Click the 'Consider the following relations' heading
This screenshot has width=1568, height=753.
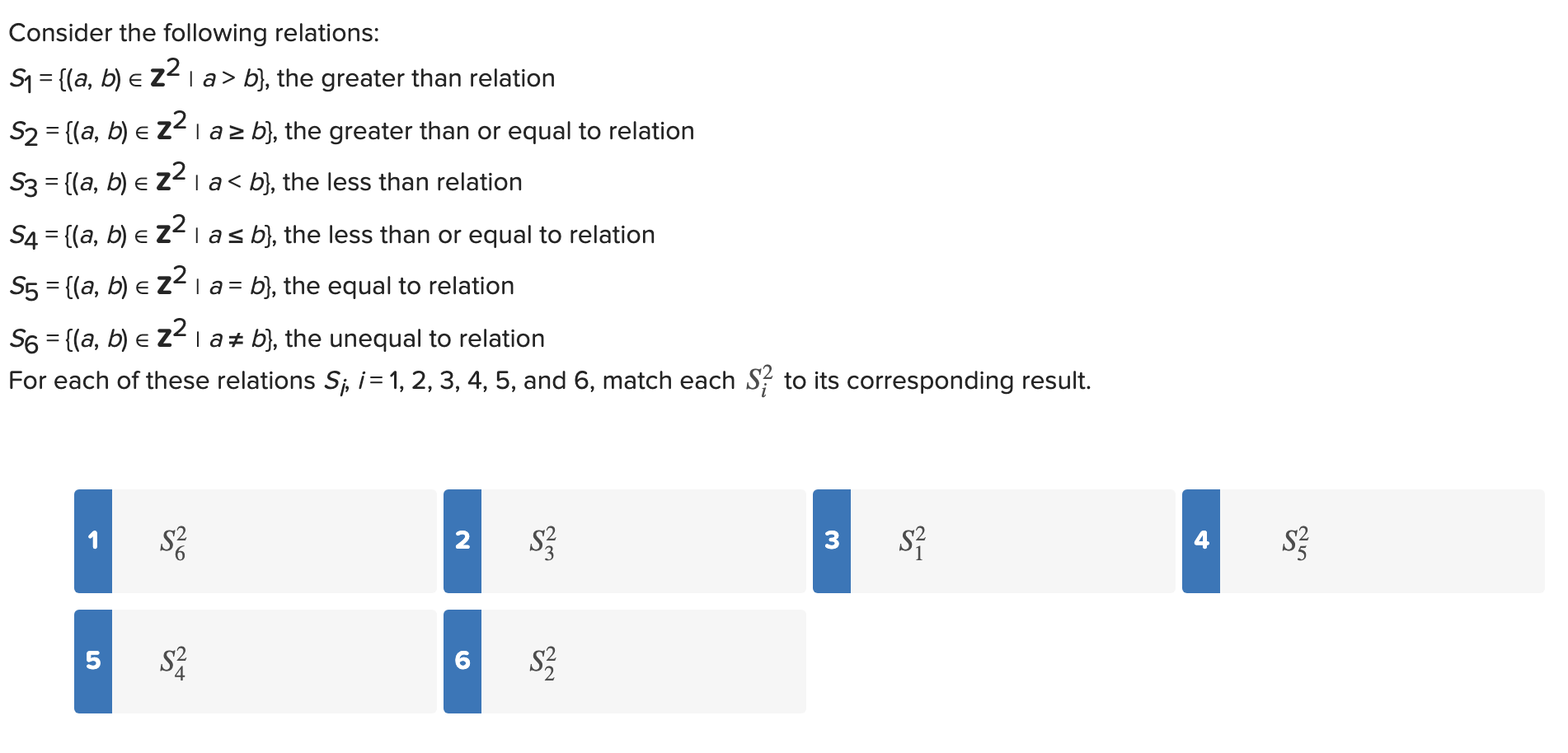[x=194, y=33]
